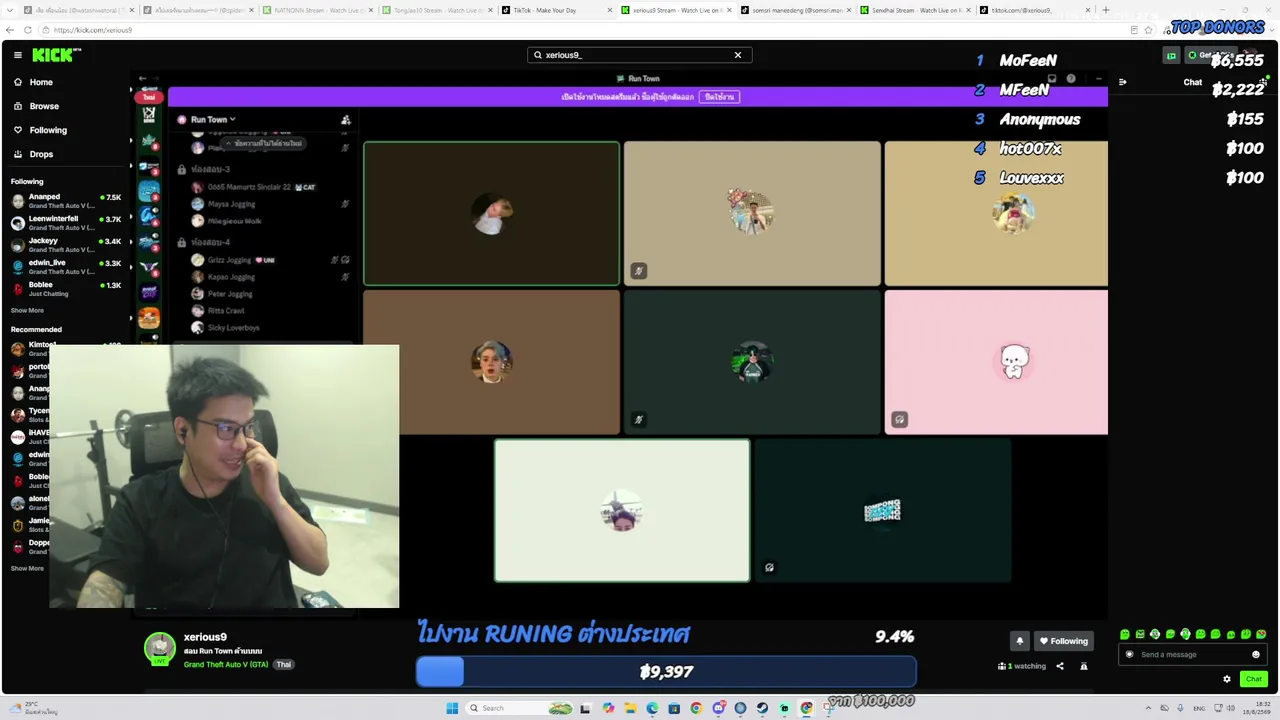Click the Kick search field

(x=639, y=55)
